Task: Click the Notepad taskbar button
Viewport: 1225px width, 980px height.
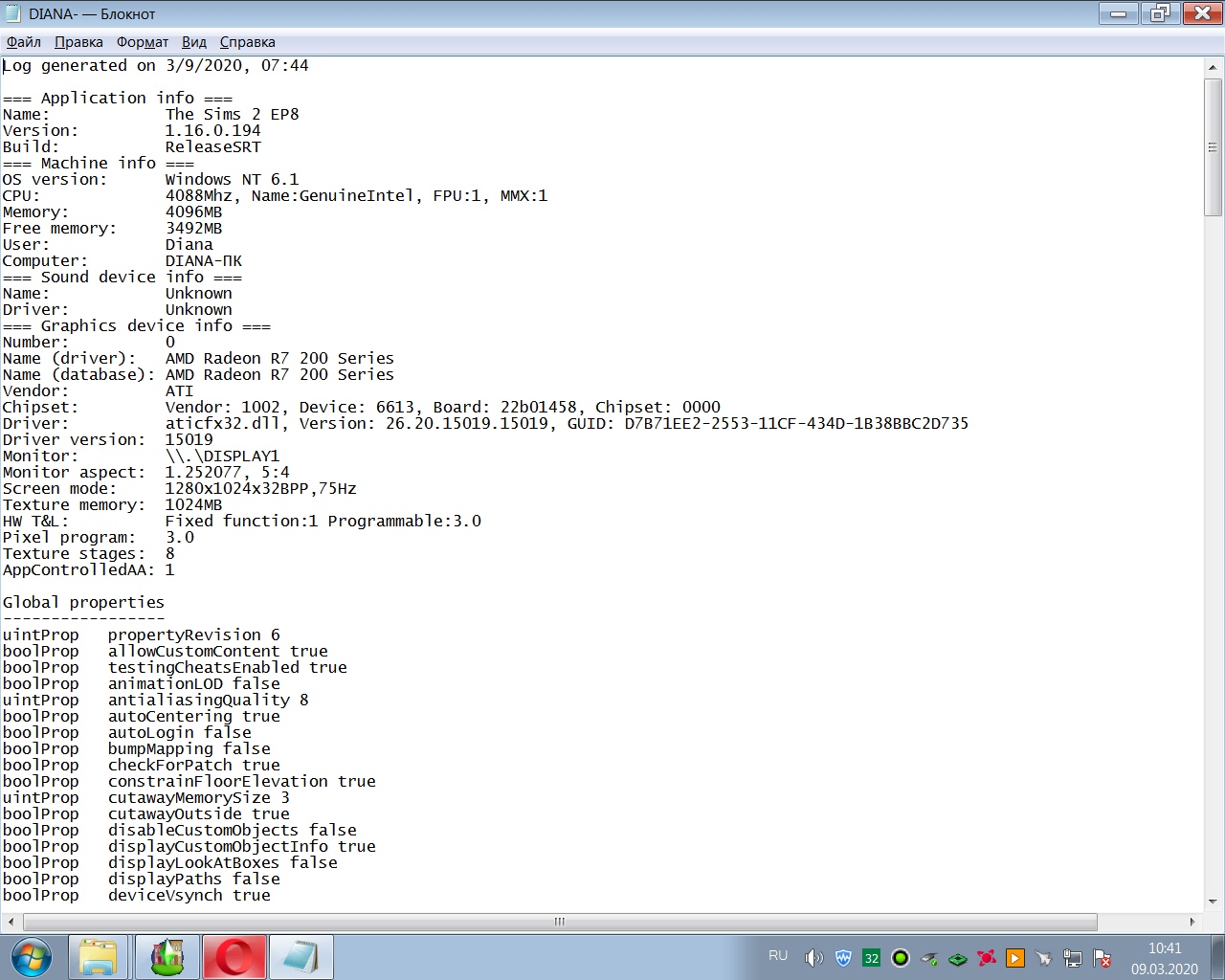Action: click(x=301, y=957)
